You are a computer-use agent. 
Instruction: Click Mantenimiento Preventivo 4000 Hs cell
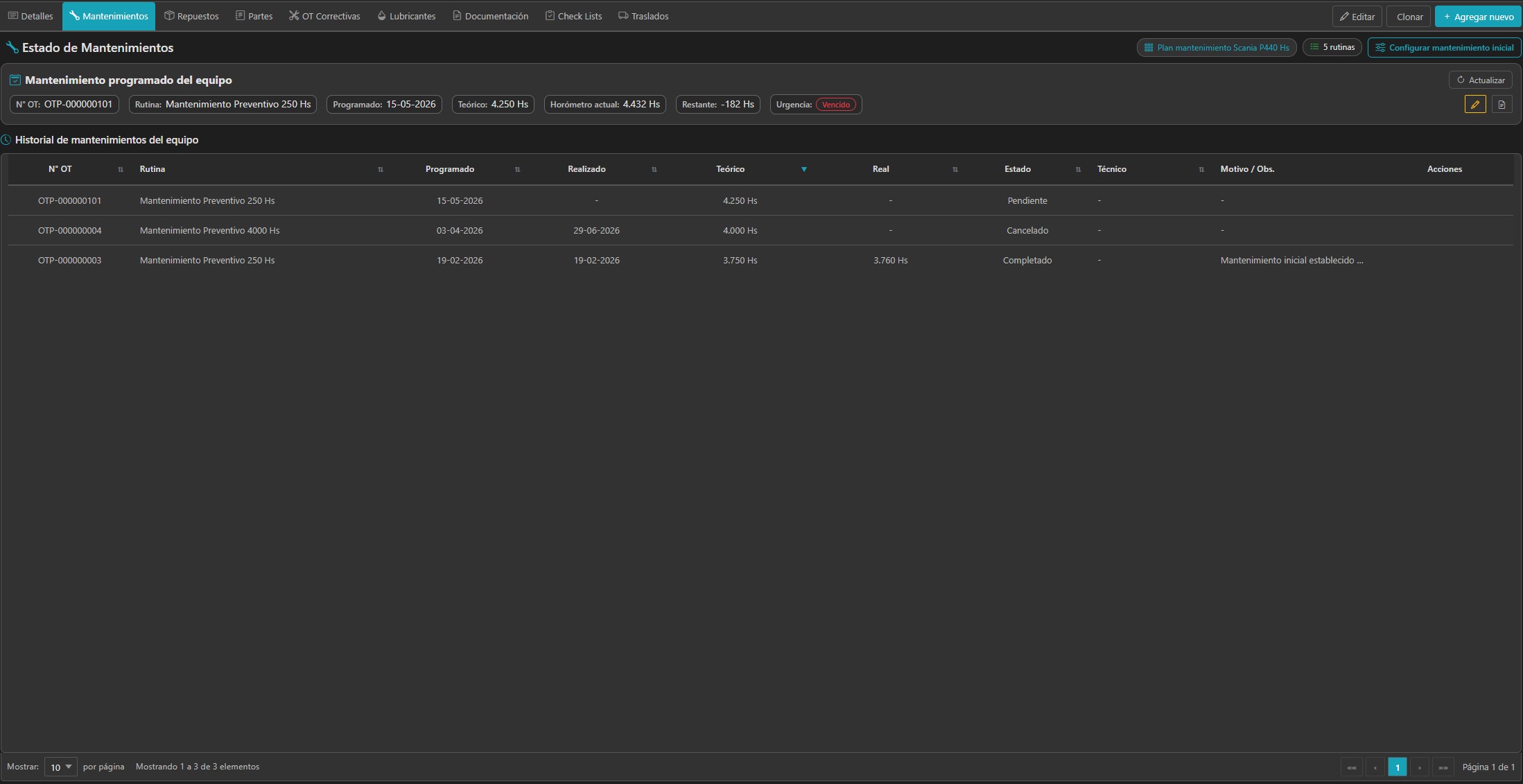210,230
